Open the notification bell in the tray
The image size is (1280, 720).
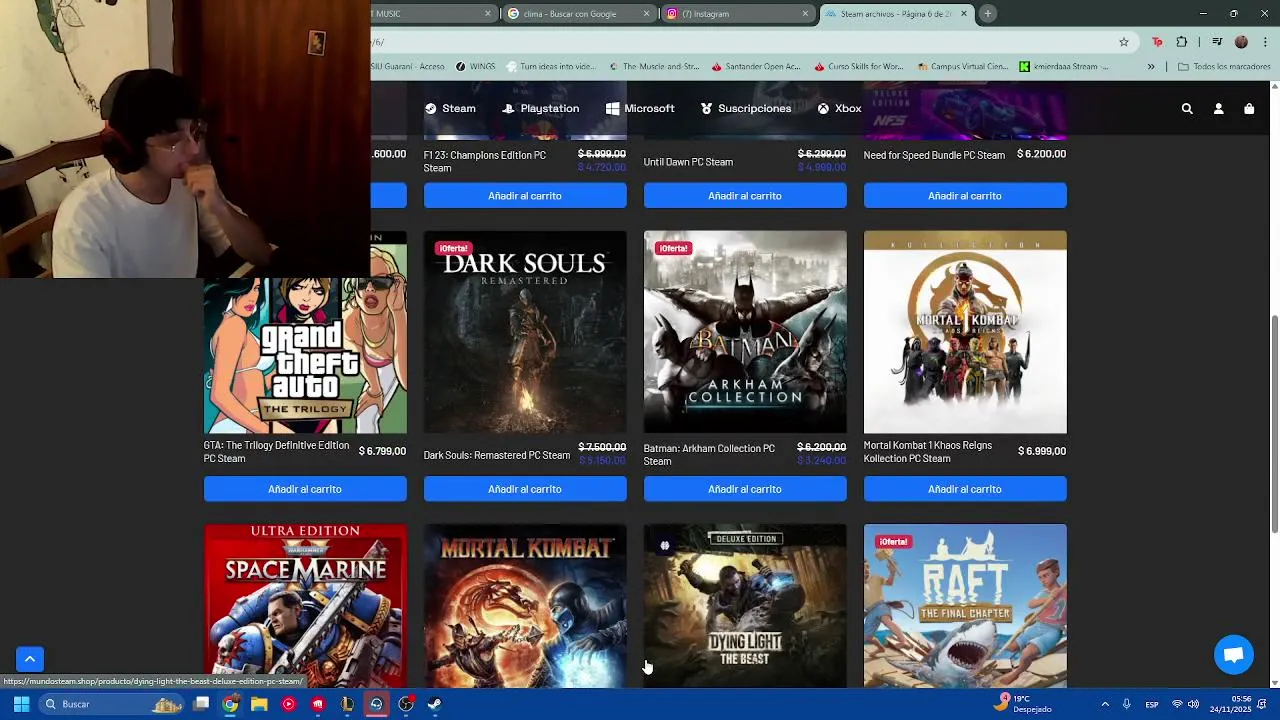click(x=1262, y=704)
